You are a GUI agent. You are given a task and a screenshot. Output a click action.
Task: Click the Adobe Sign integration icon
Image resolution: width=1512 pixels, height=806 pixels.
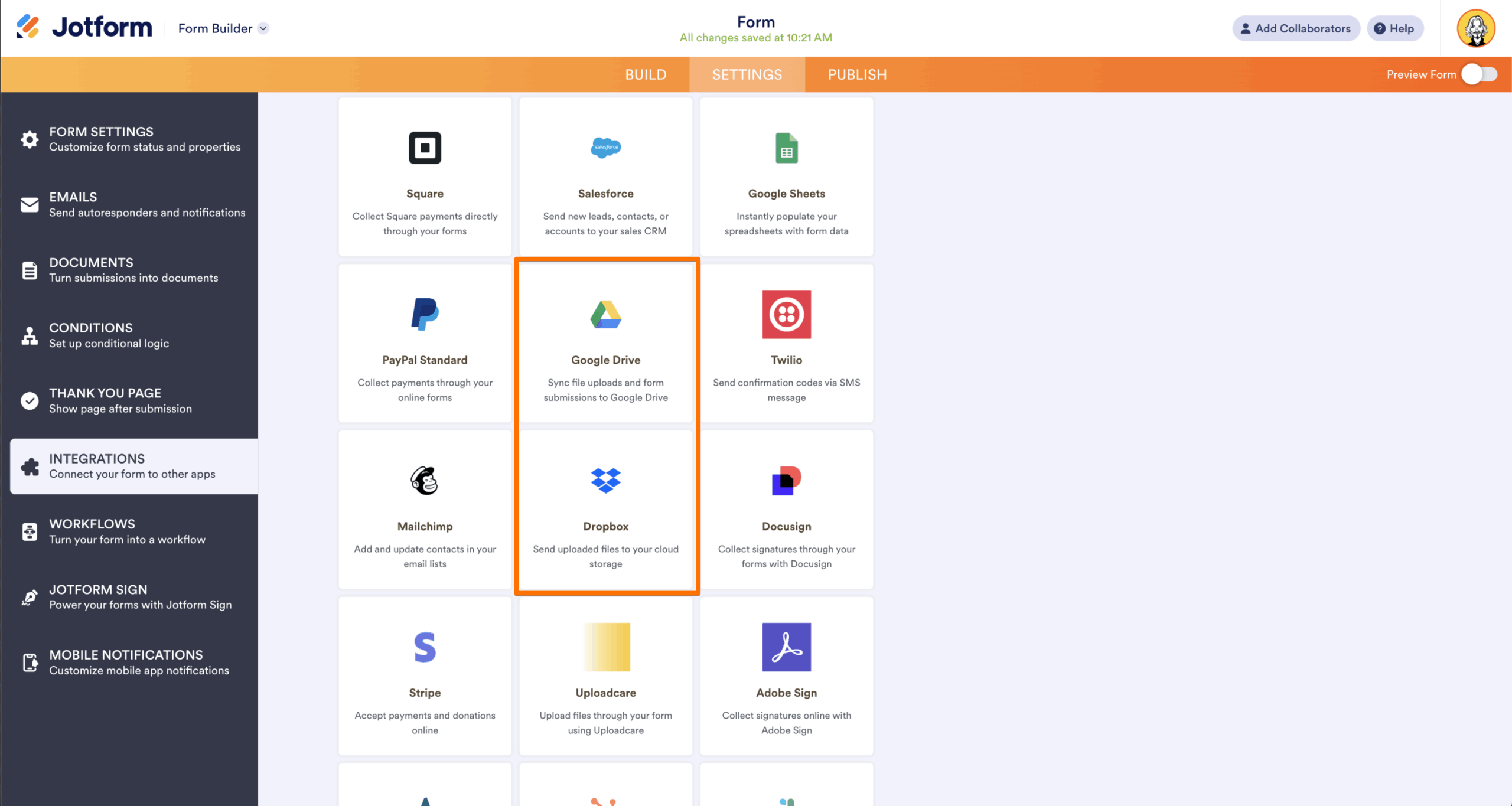tap(786, 647)
